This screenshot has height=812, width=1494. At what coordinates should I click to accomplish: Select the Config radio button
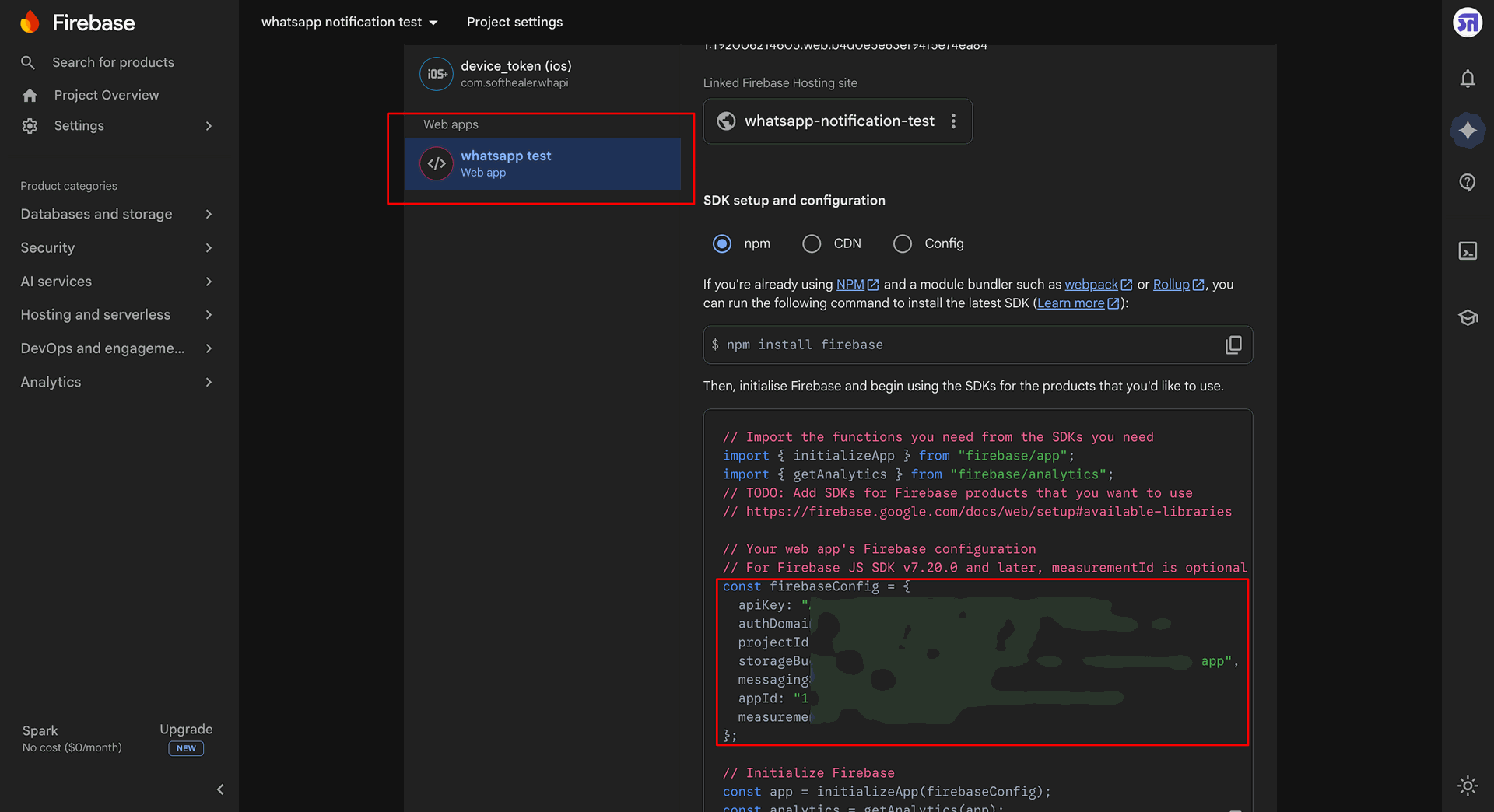click(x=903, y=243)
